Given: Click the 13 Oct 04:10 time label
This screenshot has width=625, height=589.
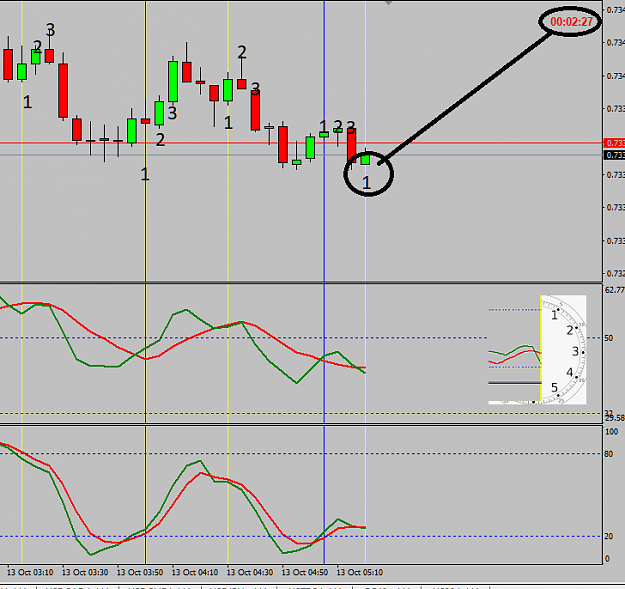Looking at the screenshot, I should click(x=195, y=572).
